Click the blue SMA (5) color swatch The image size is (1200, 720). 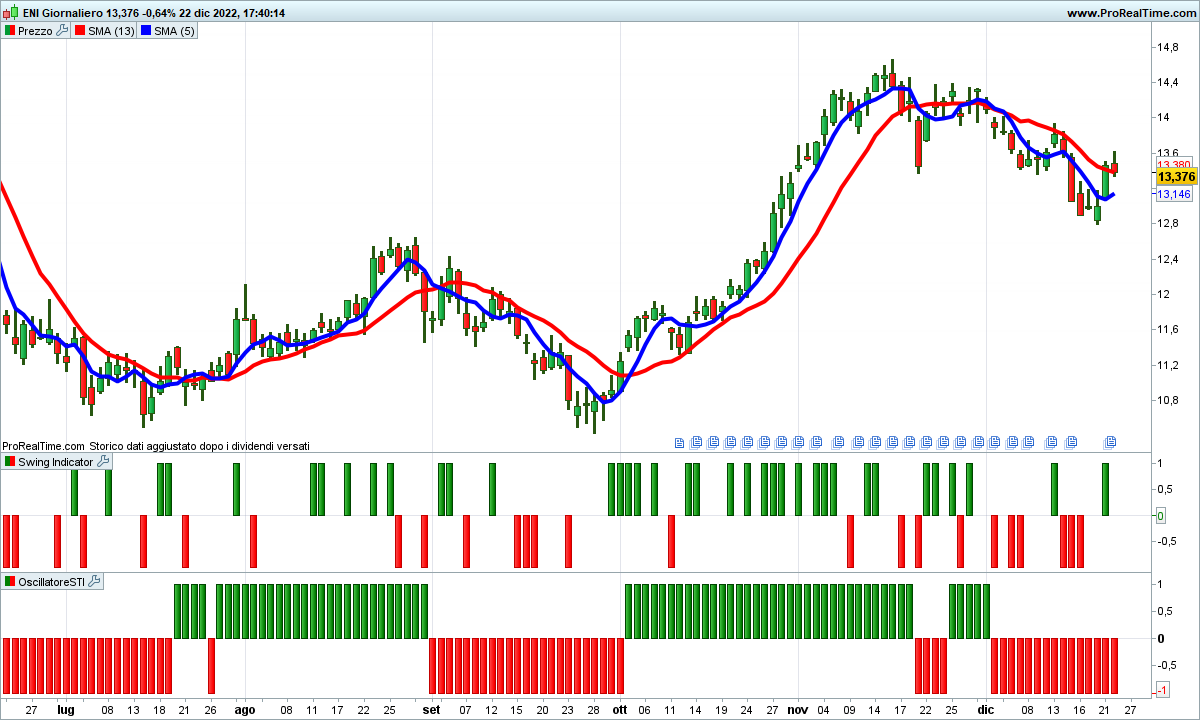146,31
